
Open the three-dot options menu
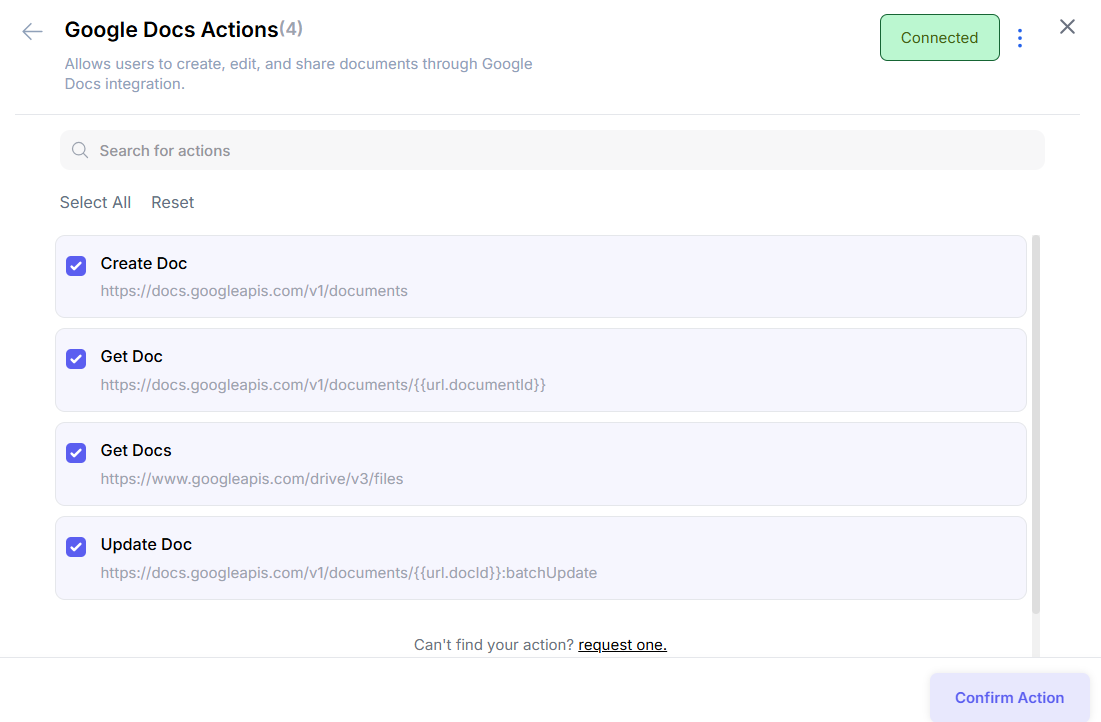pos(1020,38)
